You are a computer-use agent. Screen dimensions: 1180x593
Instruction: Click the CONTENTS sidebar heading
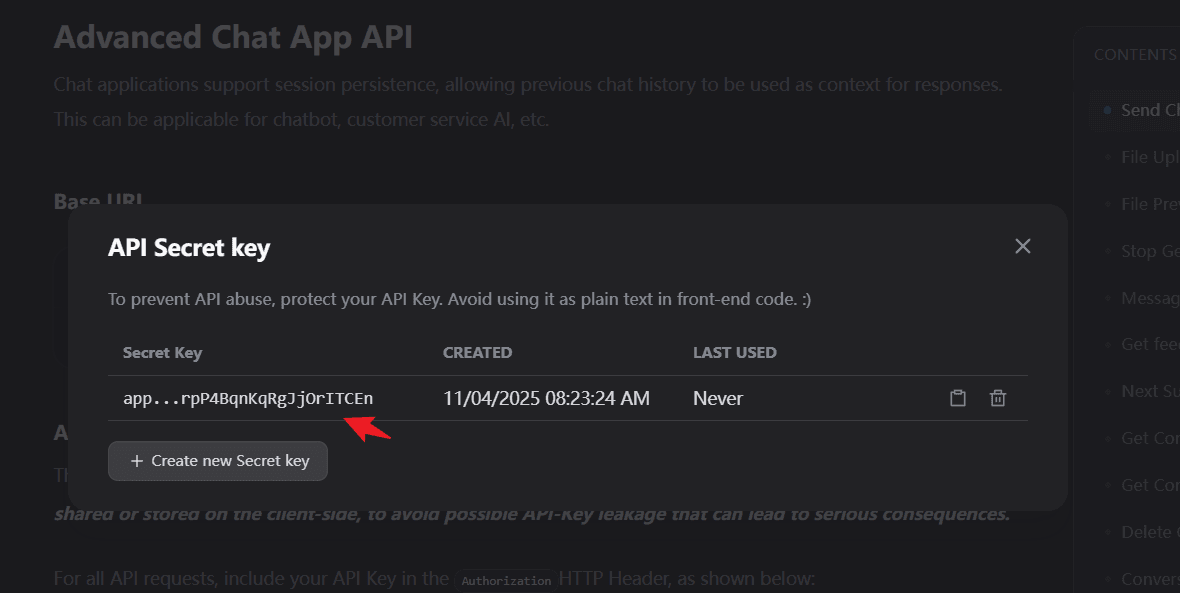tap(1134, 55)
